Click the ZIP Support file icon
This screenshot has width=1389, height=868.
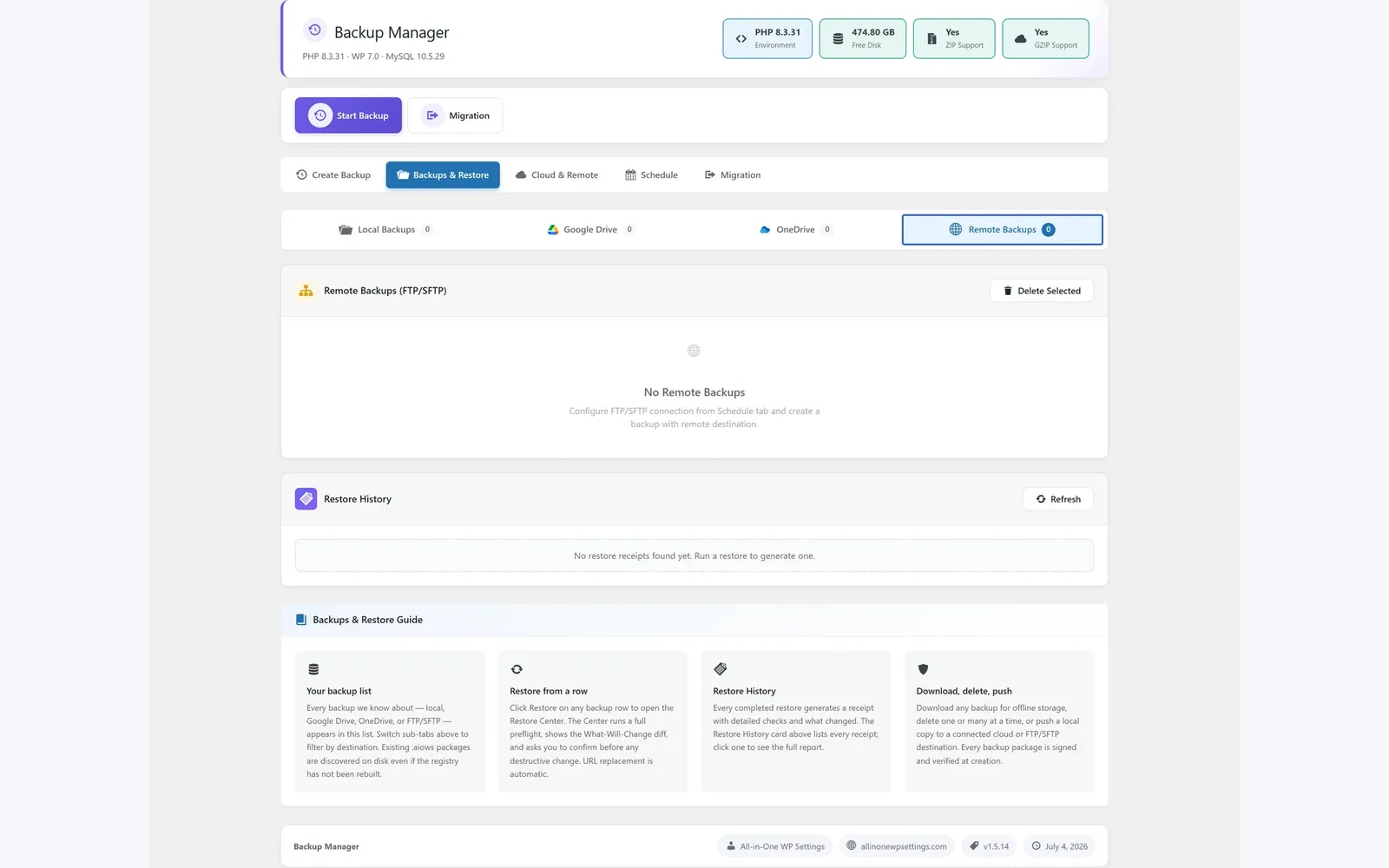931,39
